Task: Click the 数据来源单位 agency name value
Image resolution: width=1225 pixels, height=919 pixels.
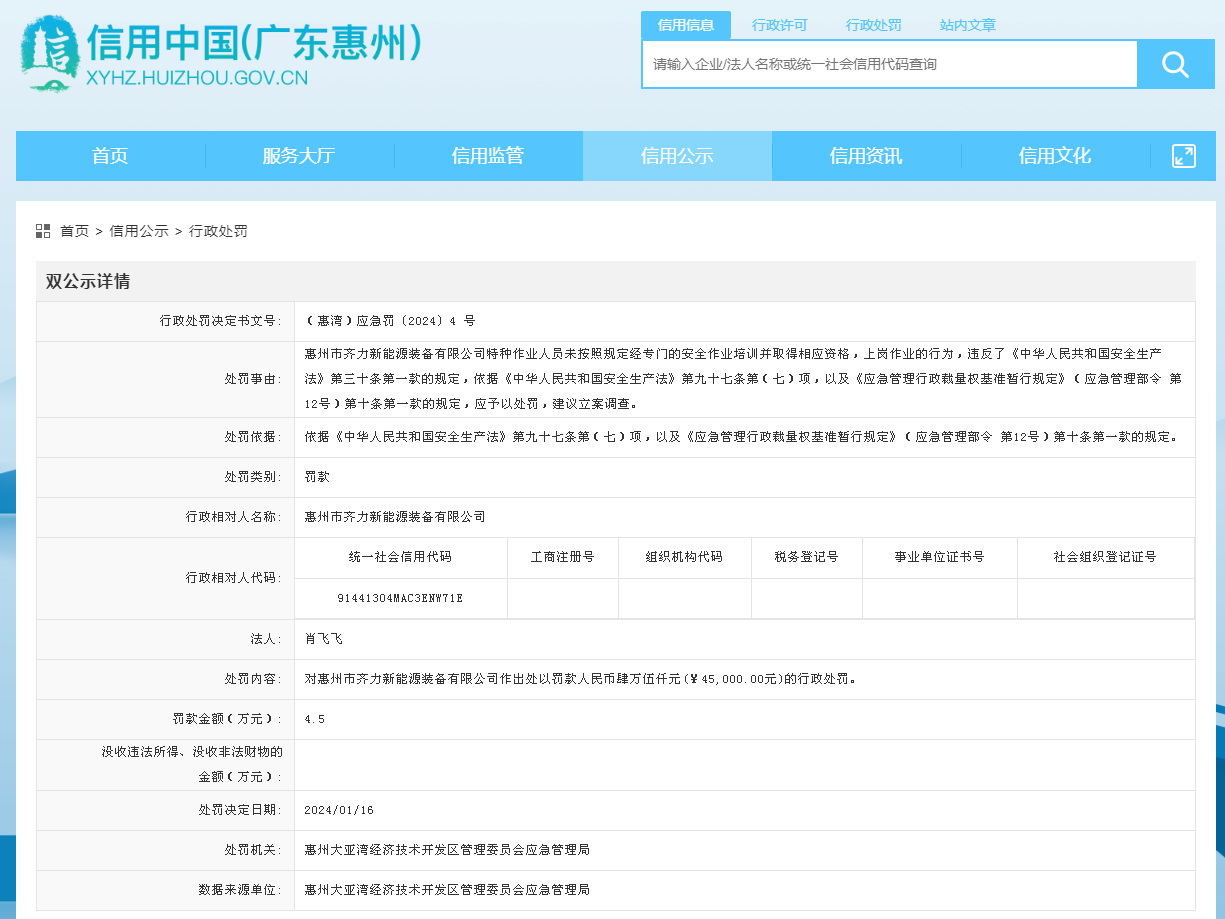Action: 447,890
